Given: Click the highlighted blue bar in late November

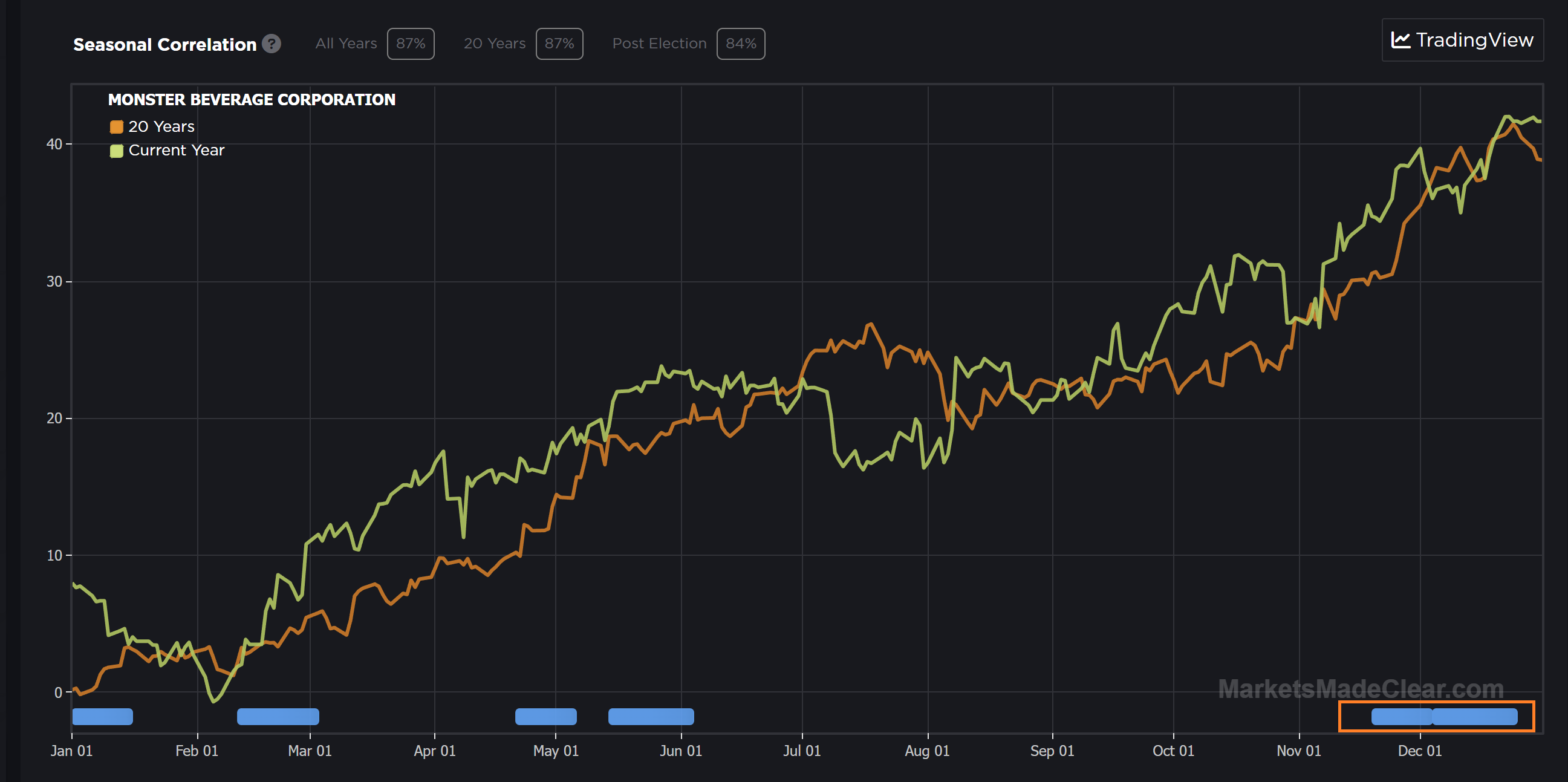Looking at the screenshot, I should 1400,716.
